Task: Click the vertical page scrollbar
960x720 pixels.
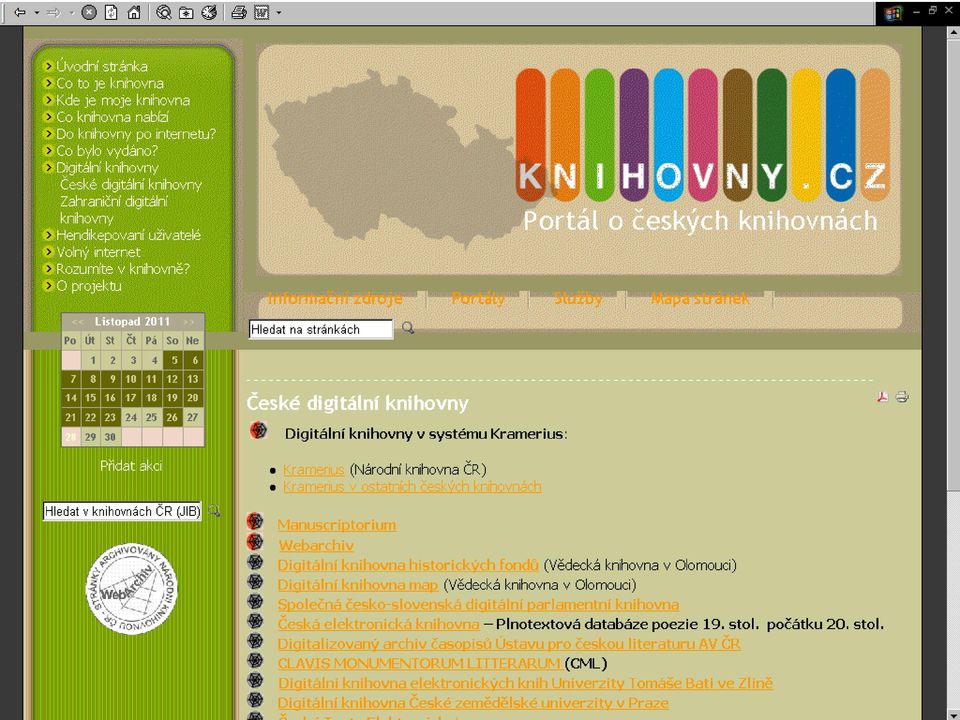Action: click(952, 373)
